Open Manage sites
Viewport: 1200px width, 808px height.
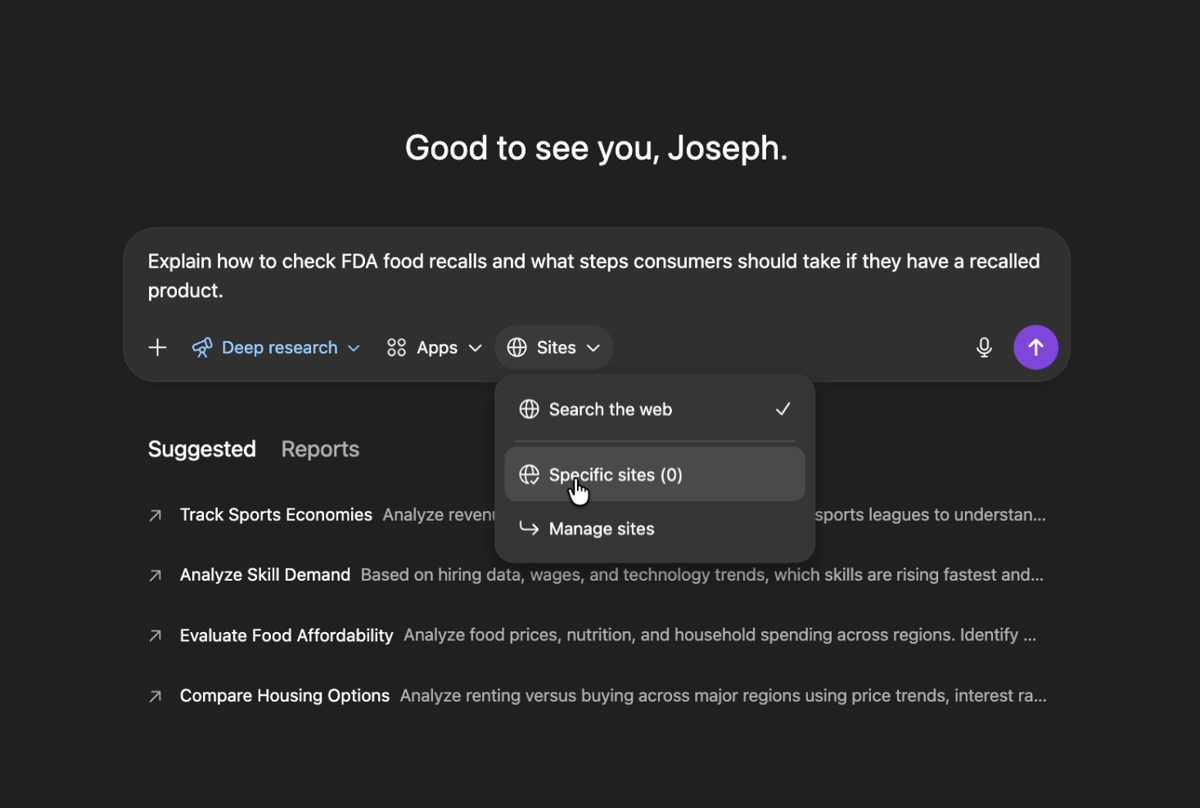tap(601, 528)
